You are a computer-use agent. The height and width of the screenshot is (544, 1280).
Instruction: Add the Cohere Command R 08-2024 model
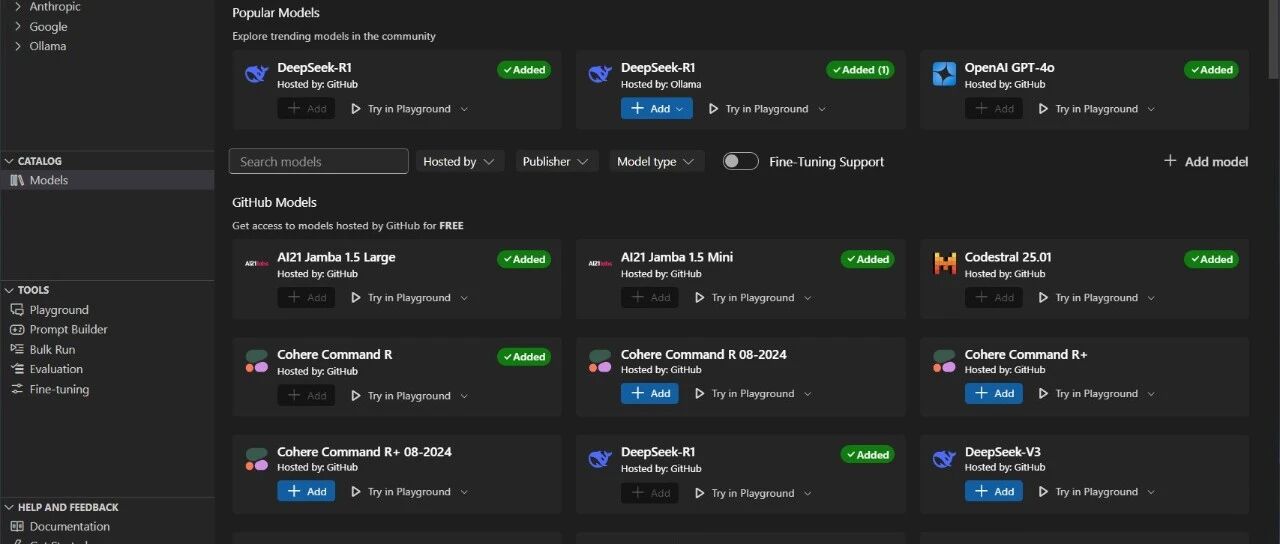pos(649,394)
